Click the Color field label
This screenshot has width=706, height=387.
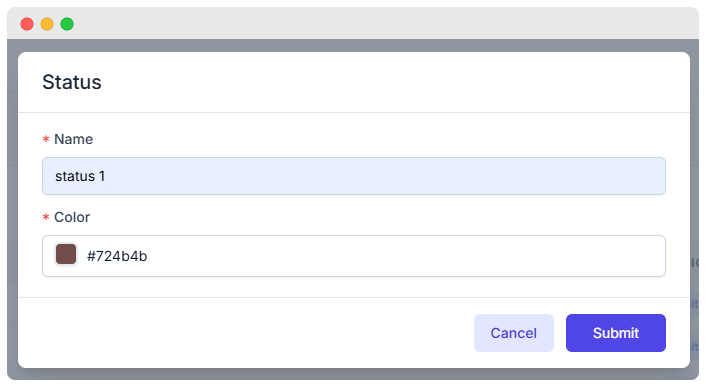pos(72,217)
